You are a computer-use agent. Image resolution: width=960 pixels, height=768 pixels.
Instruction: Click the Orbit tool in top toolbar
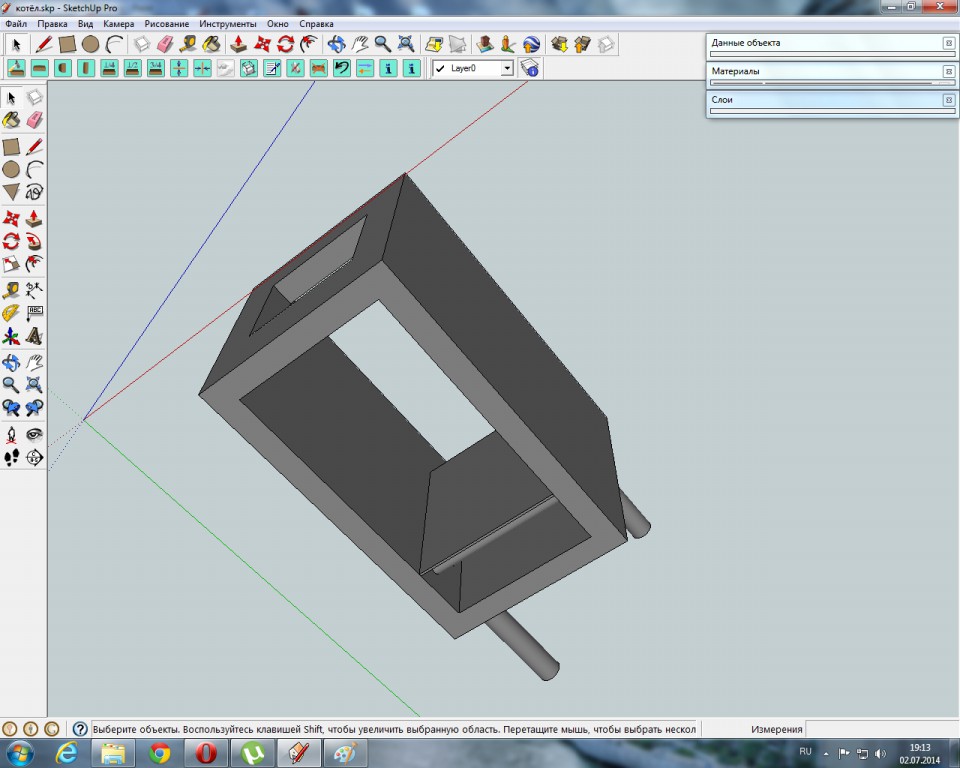pyautogui.click(x=336, y=44)
